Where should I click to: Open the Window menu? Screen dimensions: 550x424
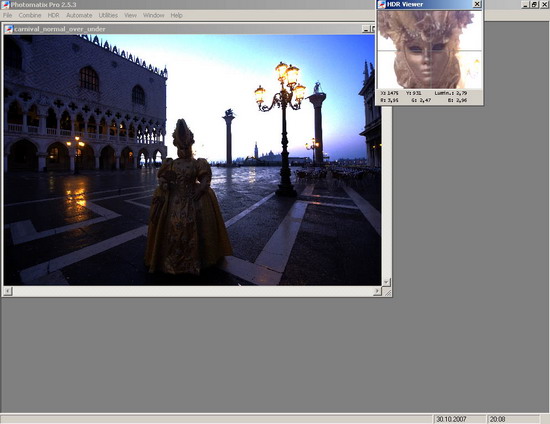(x=153, y=15)
